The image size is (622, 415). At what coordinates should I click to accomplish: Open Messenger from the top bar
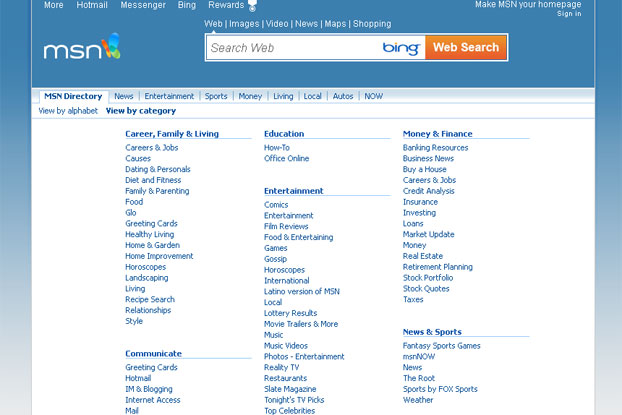(x=143, y=5)
